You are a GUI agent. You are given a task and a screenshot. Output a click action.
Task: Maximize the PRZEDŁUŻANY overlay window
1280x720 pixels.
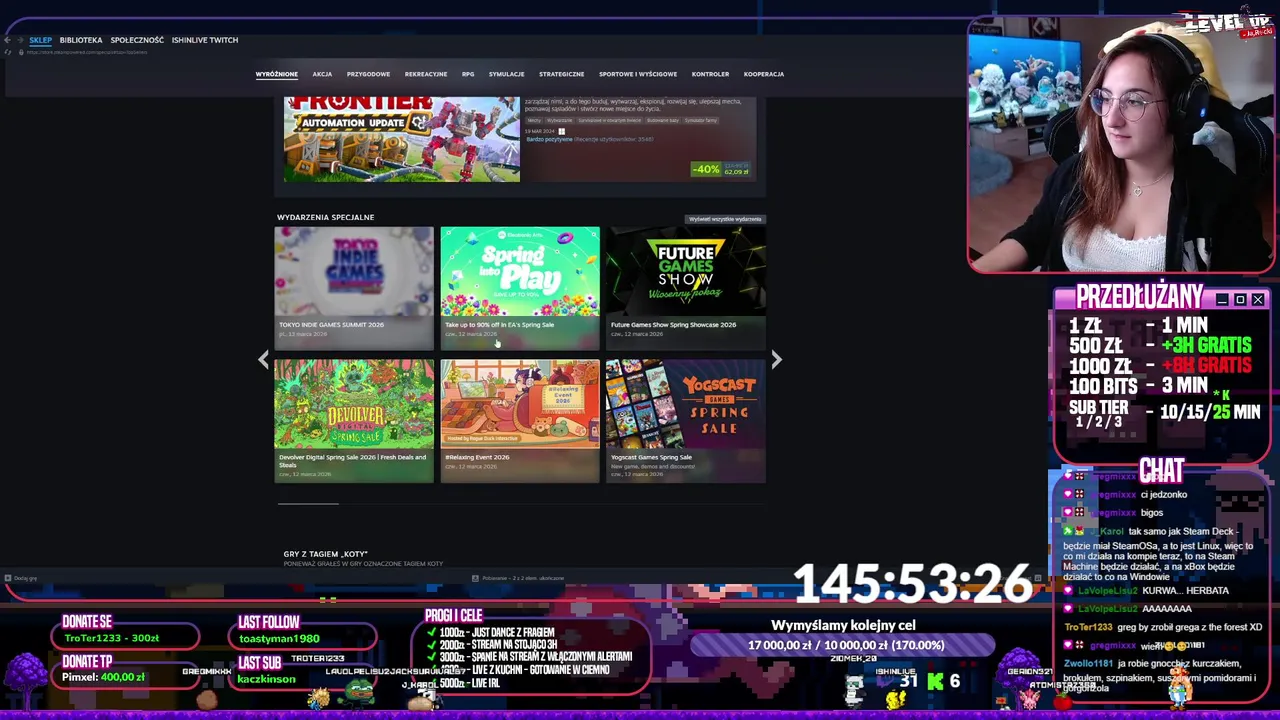(1240, 300)
